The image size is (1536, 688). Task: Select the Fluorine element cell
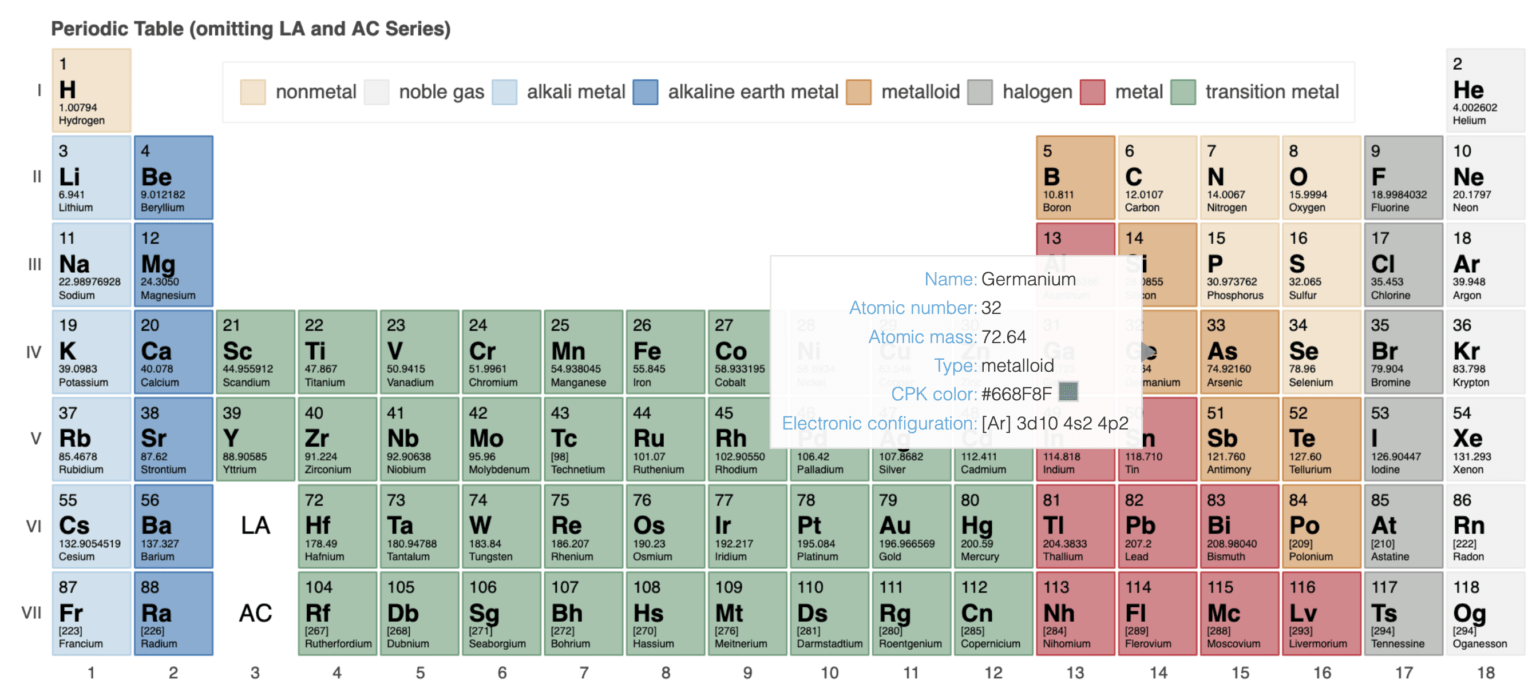tap(1403, 177)
